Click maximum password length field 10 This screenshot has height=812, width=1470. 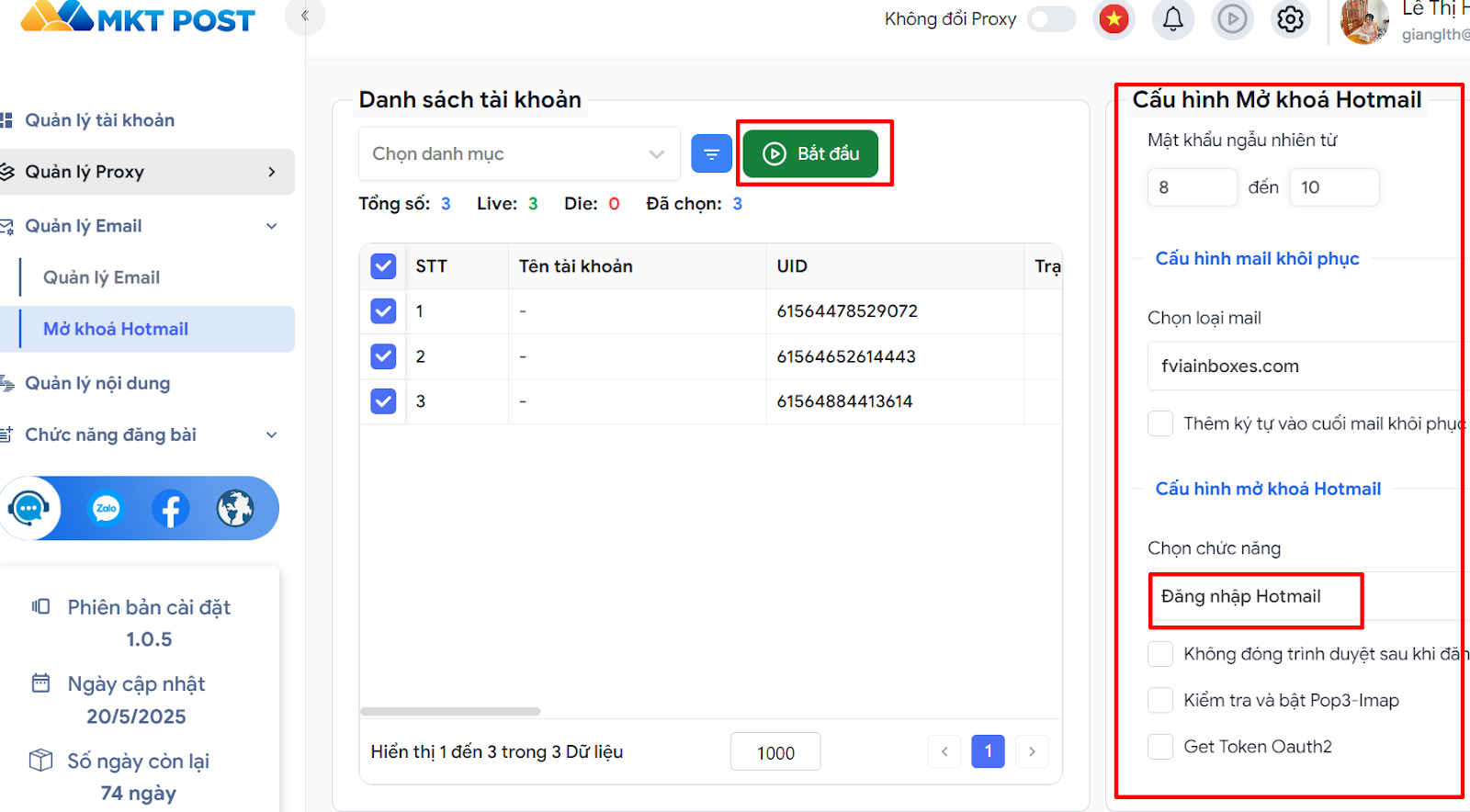(x=1334, y=187)
